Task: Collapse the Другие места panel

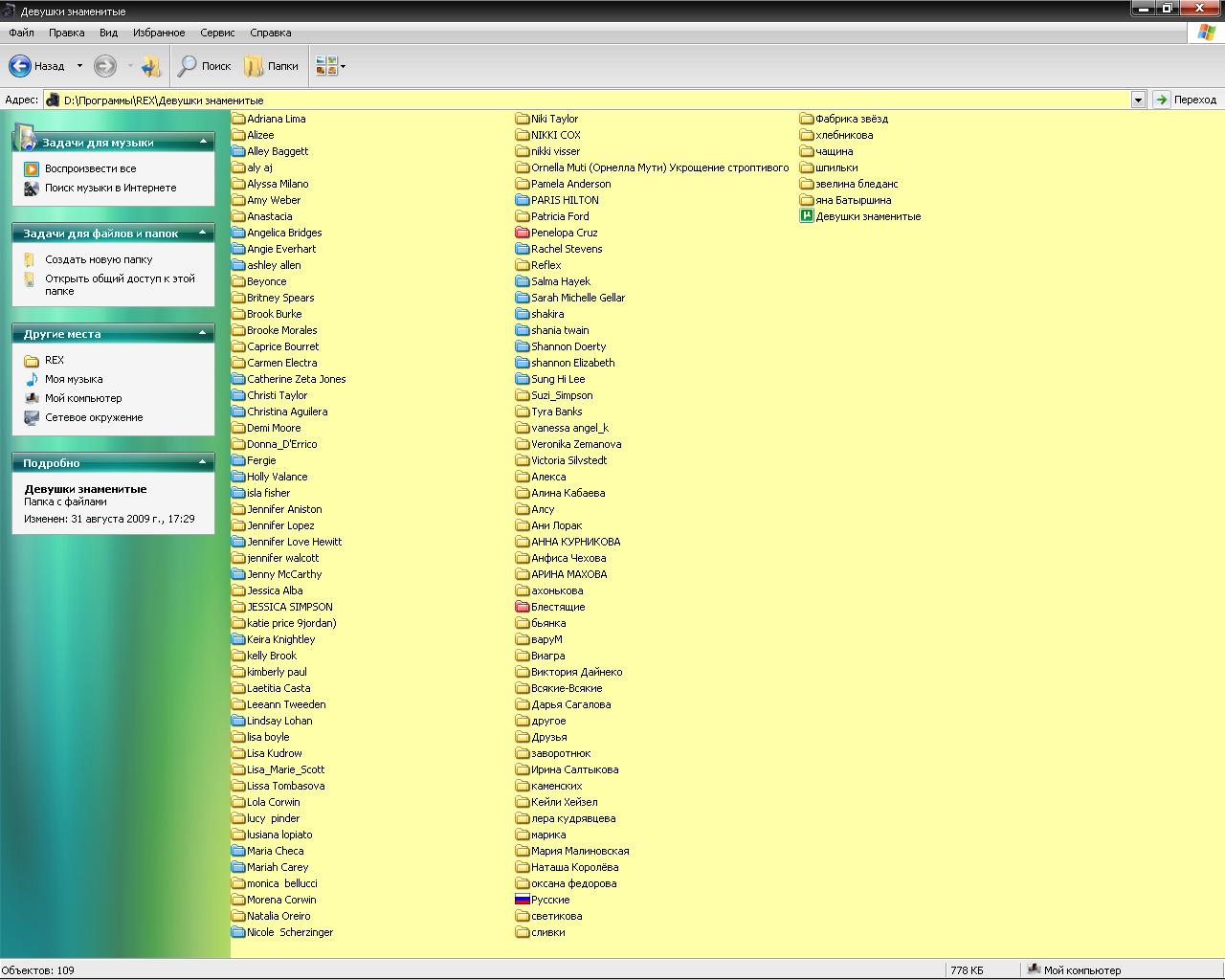Action: [x=203, y=333]
